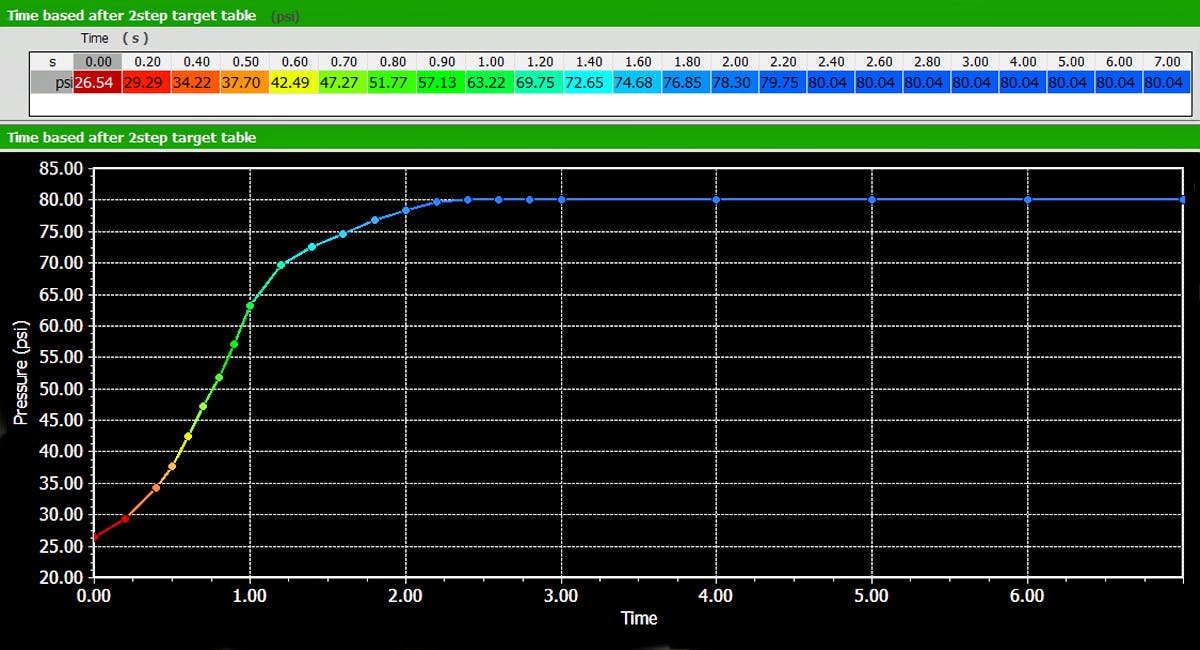Select the curve data point at time 3.00
Screen dimensions: 1200x650
click(x=561, y=200)
